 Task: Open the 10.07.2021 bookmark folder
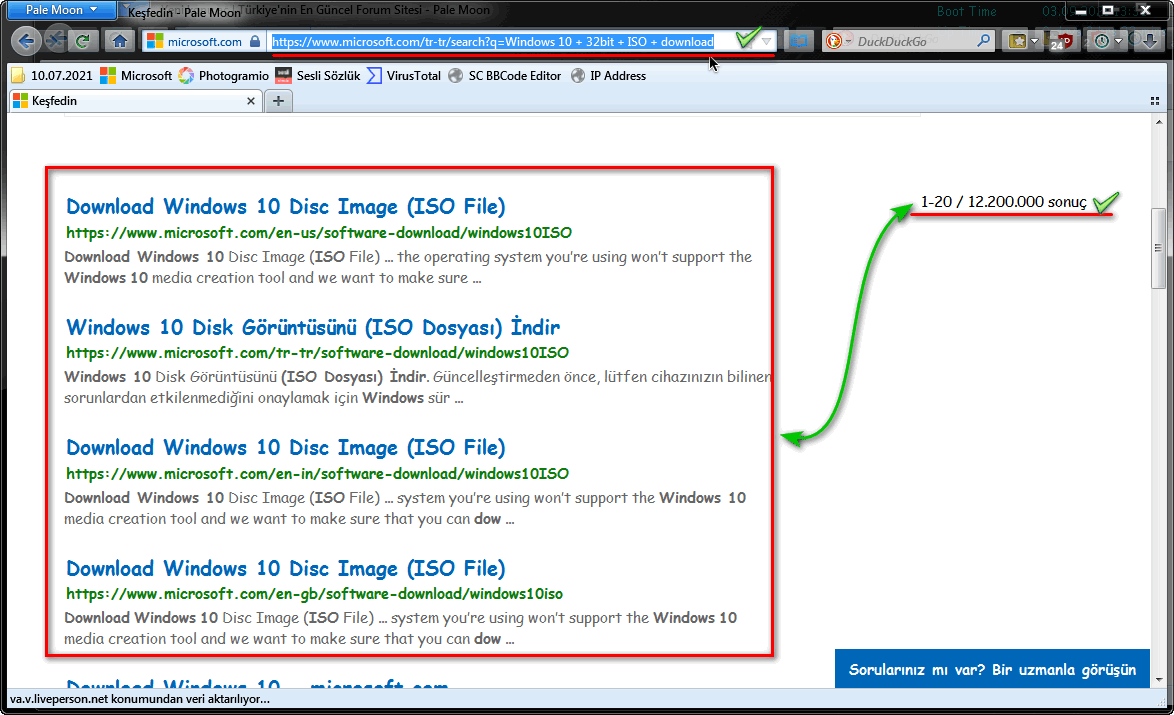coord(52,76)
